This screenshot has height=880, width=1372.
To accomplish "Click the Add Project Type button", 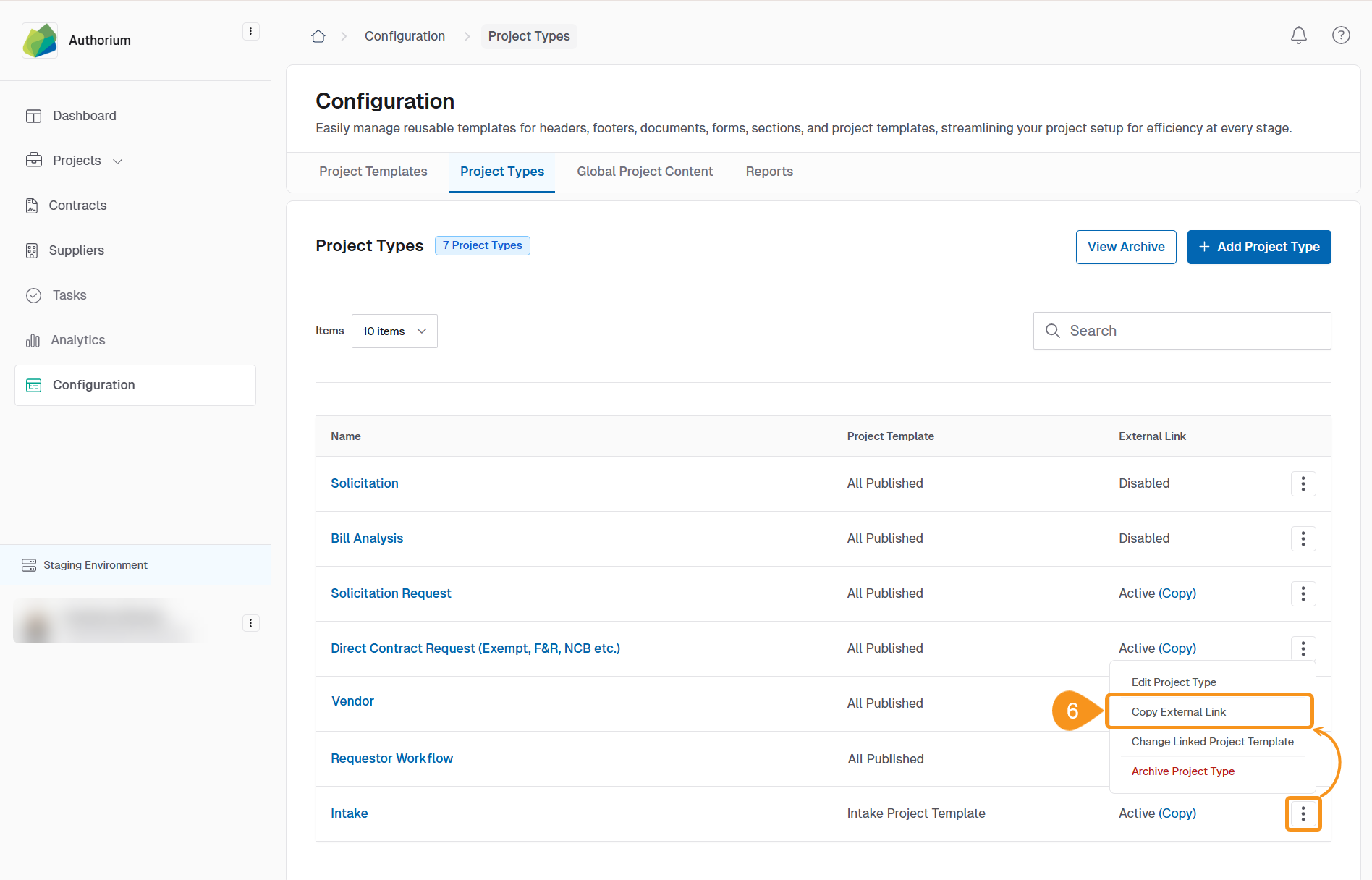I will pyautogui.click(x=1258, y=247).
